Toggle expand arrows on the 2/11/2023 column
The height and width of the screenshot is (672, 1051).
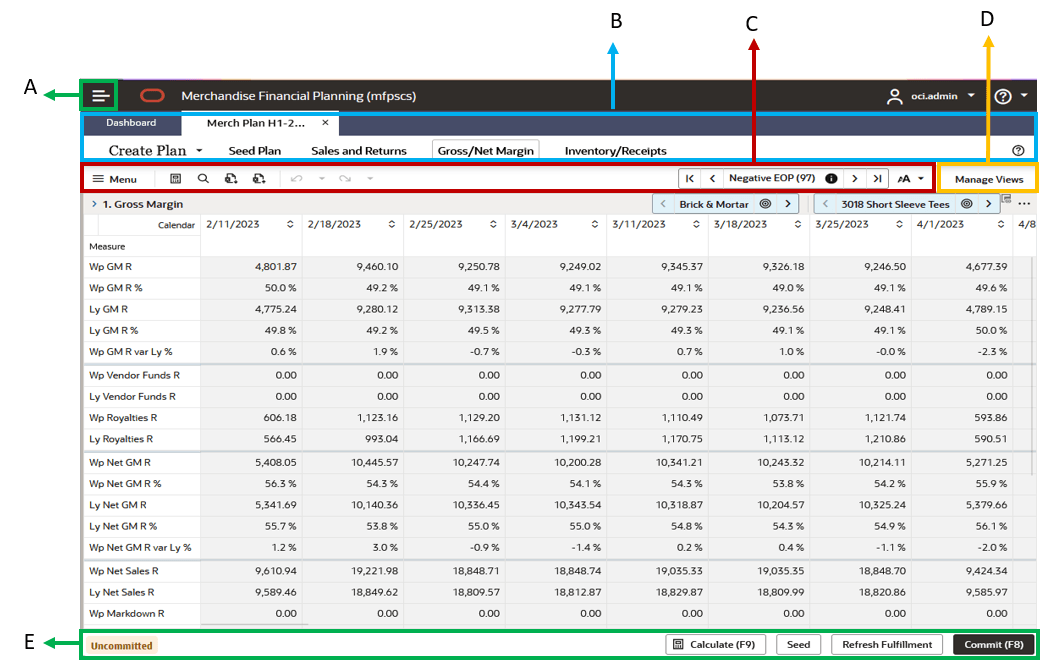click(290, 224)
